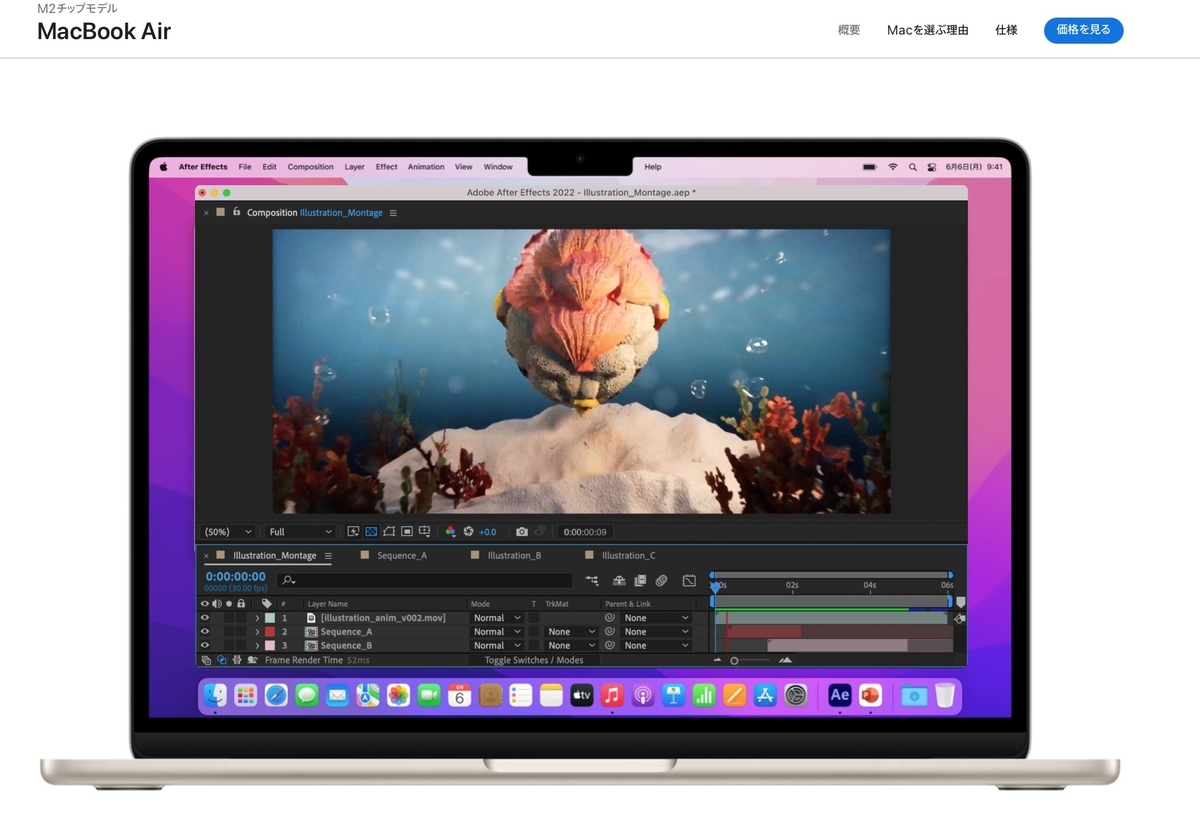The height and width of the screenshot is (823, 1200).
Task: Open Control Center in the menu bar
Action: pyautogui.click(x=931, y=167)
